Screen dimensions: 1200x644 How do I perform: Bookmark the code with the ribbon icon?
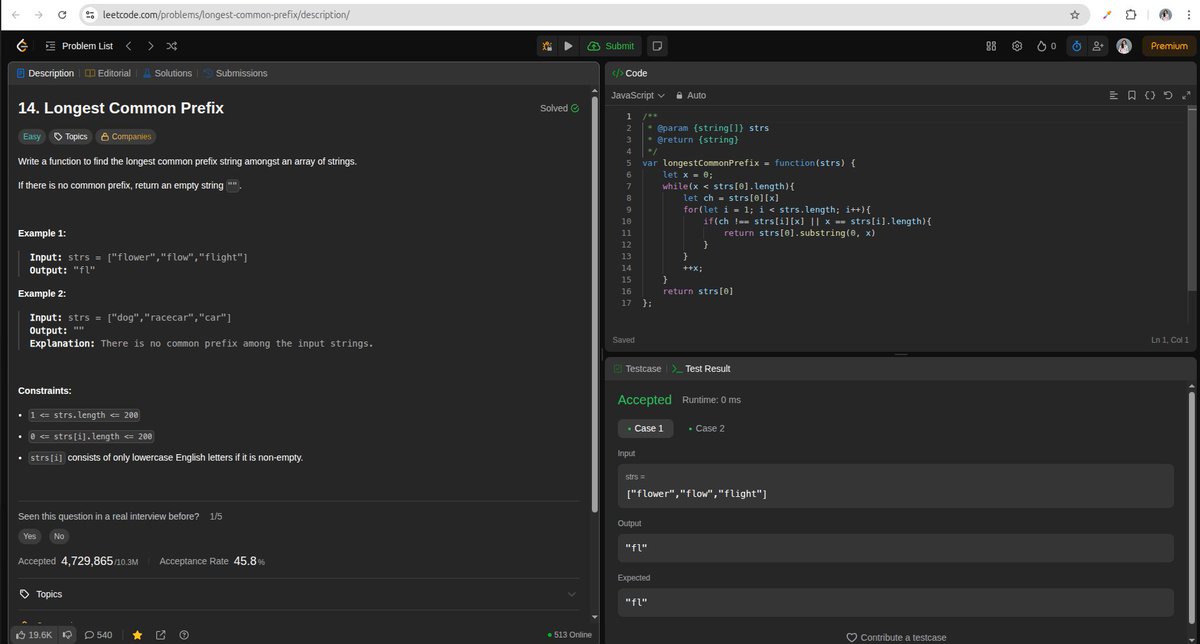click(x=1131, y=95)
